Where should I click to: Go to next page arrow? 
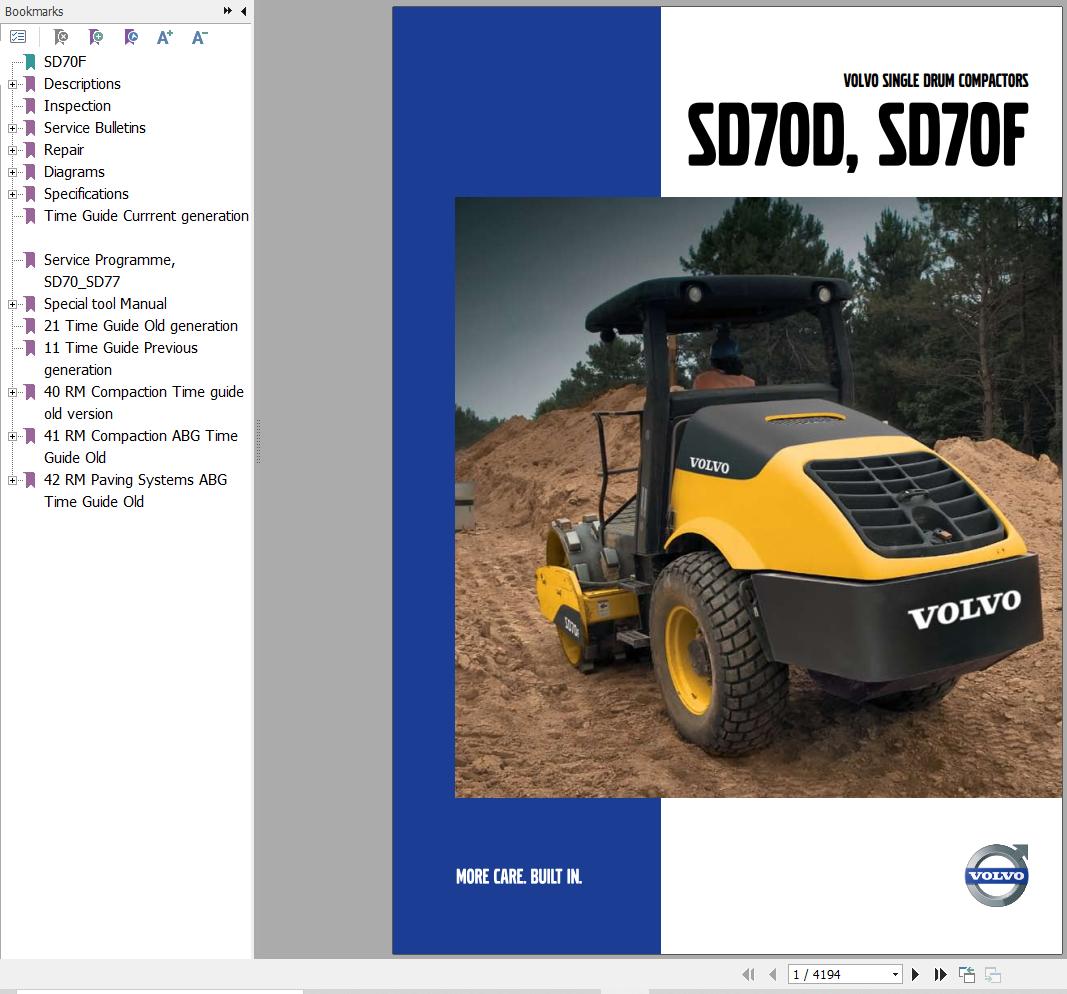[915, 974]
